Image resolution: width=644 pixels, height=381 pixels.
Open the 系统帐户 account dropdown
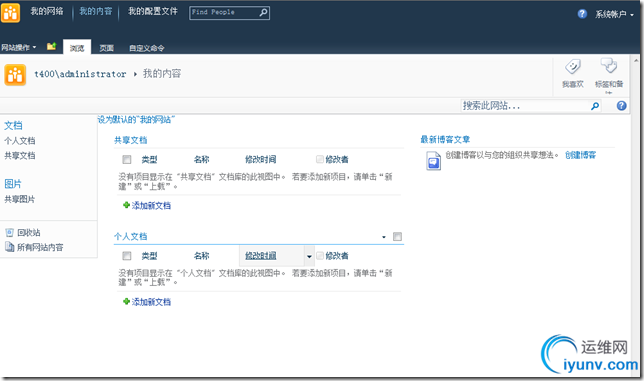pos(614,14)
